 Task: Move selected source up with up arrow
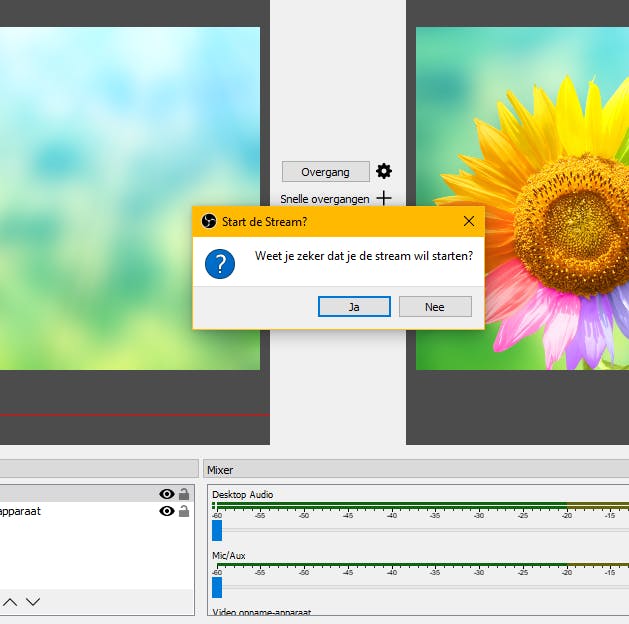tap(10, 602)
